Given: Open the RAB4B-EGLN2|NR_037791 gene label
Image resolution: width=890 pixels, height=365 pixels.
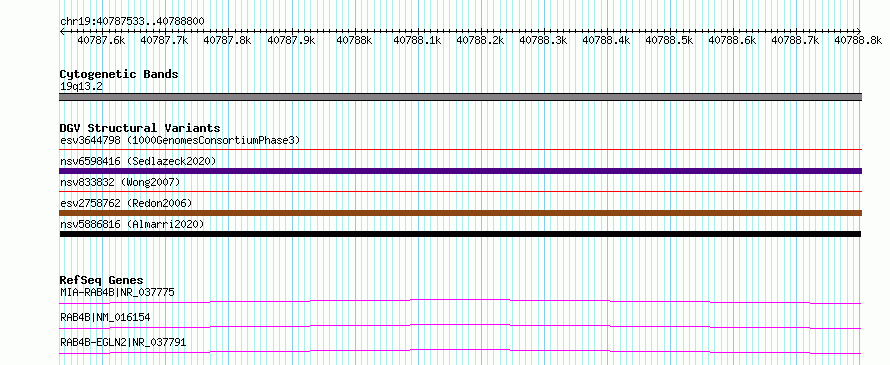Looking at the screenshot, I should pos(123,342).
